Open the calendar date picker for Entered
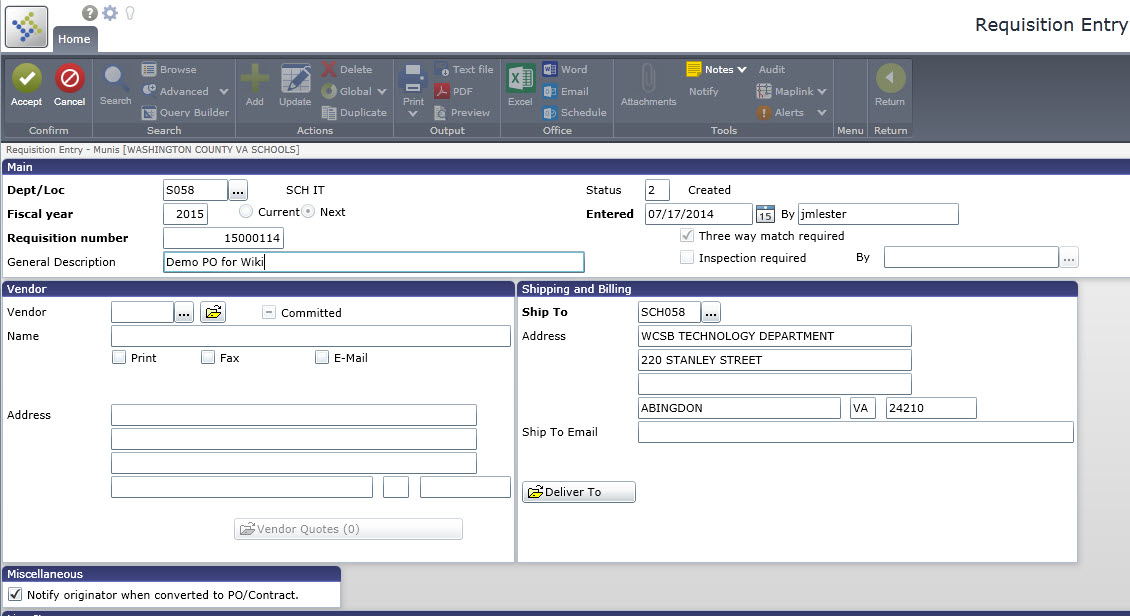The width and height of the screenshot is (1130, 616). click(765, 214)
